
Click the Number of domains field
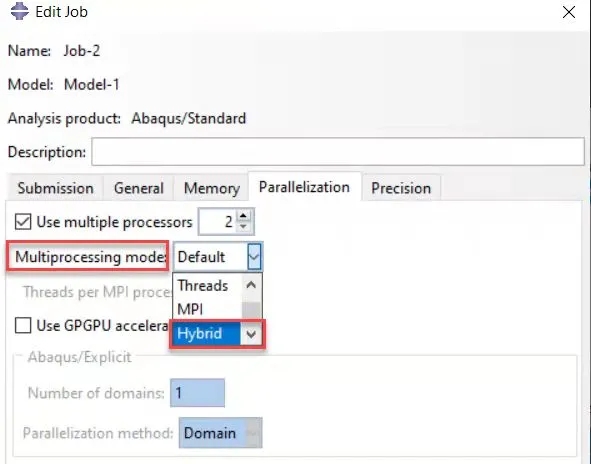click(198, 393)
